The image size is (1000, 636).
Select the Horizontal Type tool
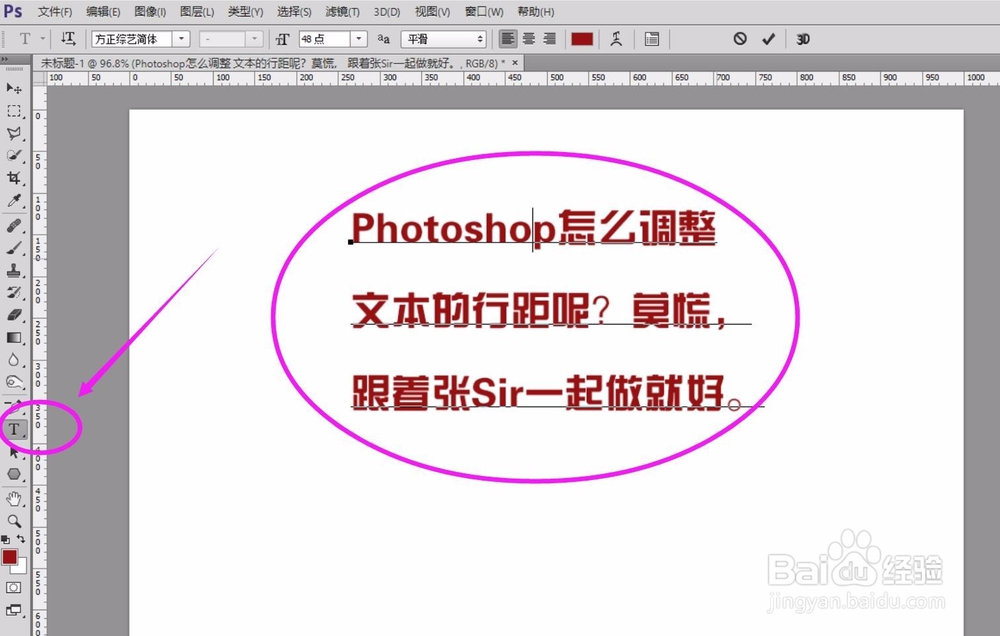click(14, 429)
